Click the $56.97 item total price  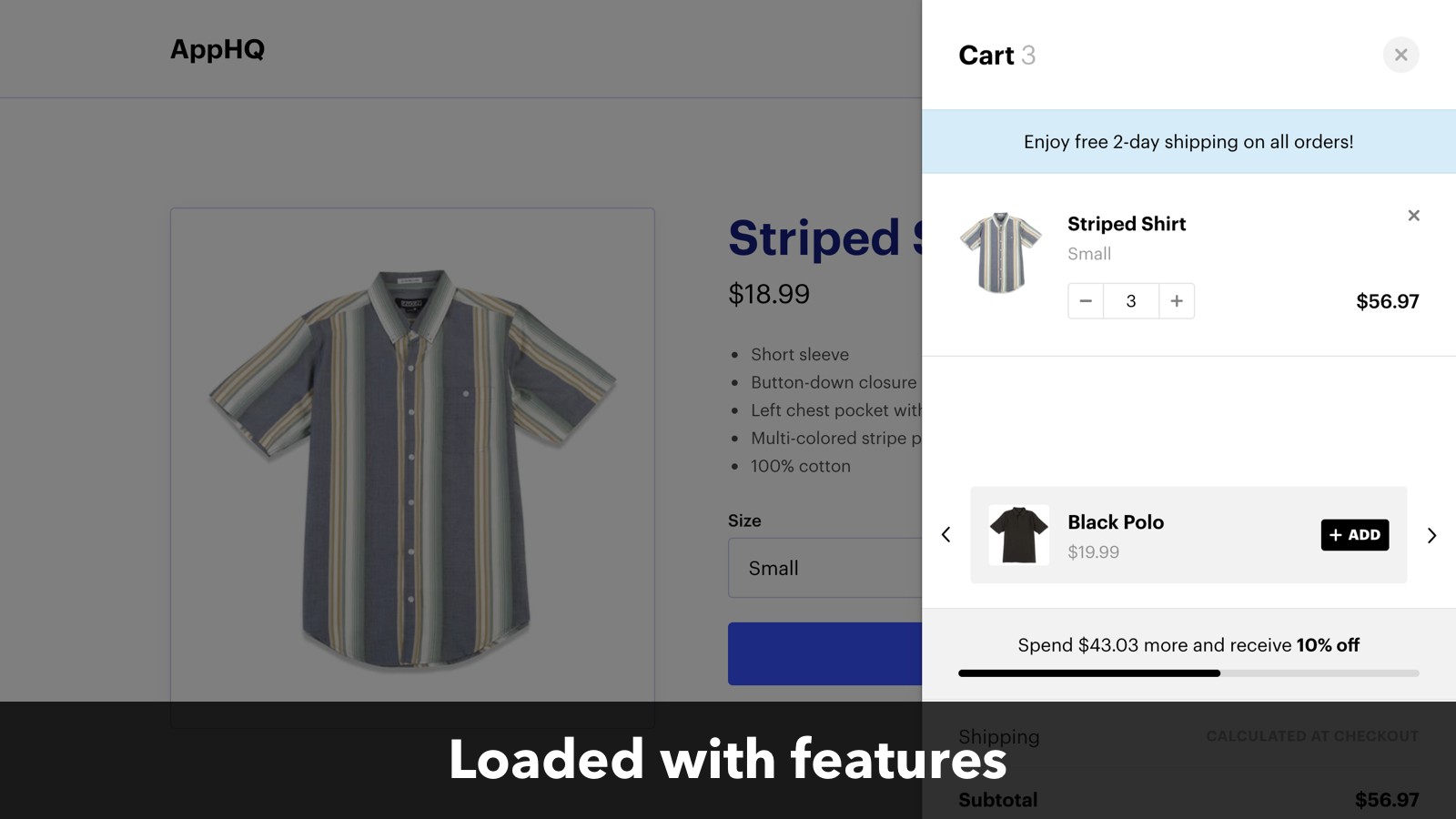[1387, 301]
